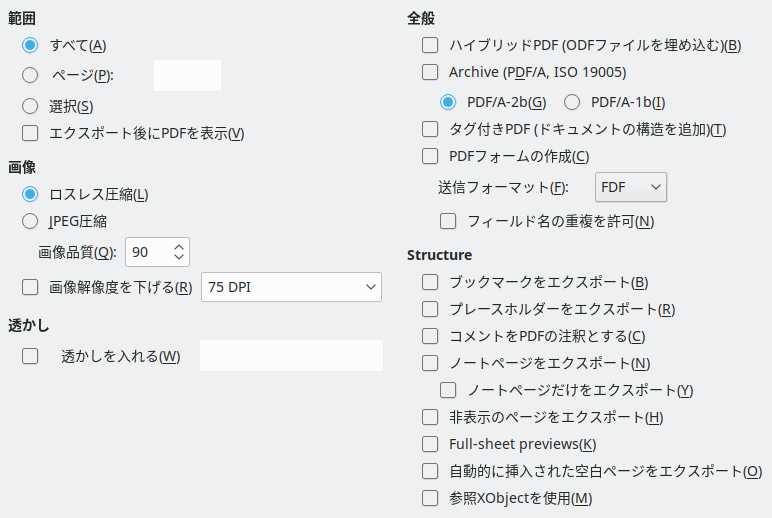Viewport: 772px width, 518px height.
Task: Enable コメントをPDFの注釈とする checkbox
Action: point(430,336)
